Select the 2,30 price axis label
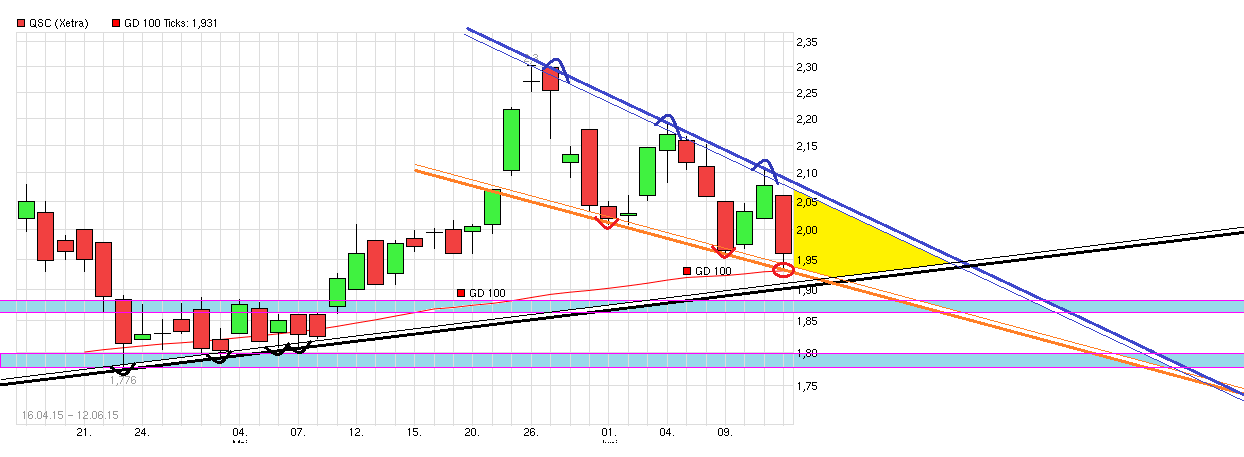 (807, 68)
